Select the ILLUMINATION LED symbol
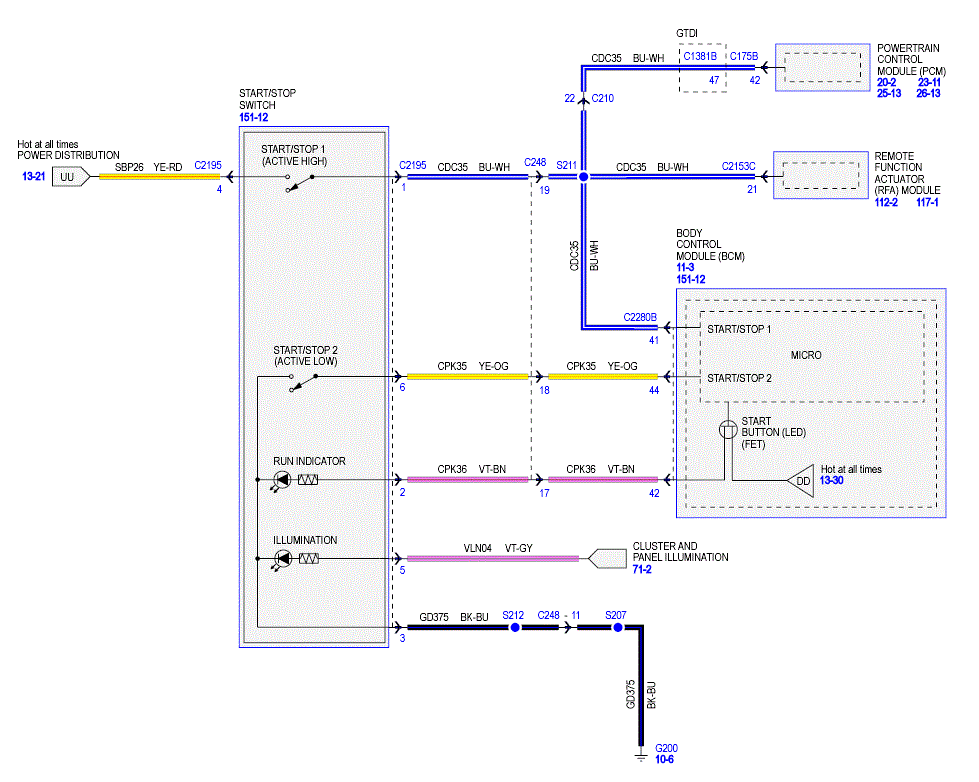979x782 pixels. [282, 559]
